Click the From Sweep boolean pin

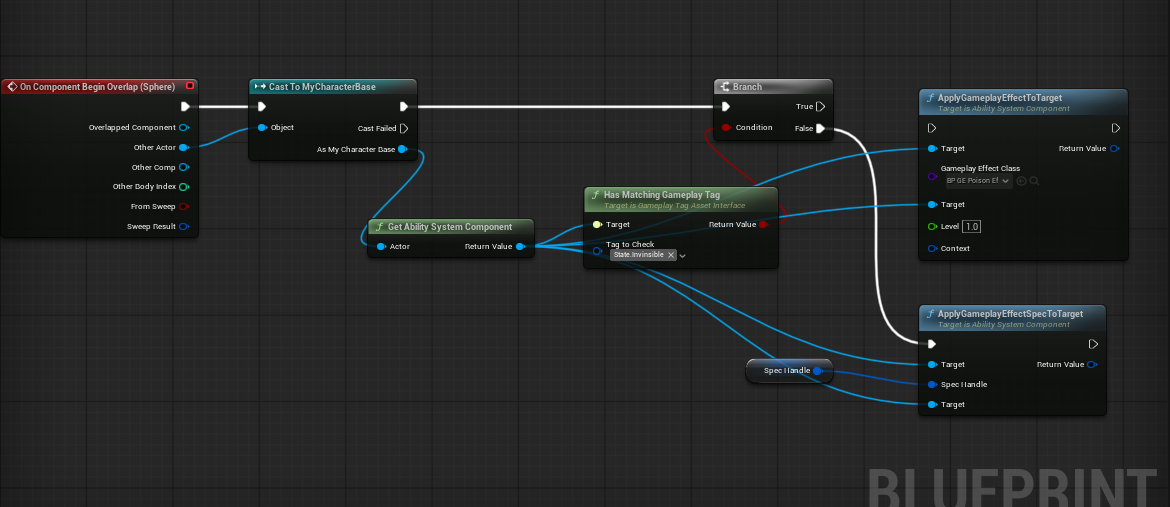click(x=183, y=206)
